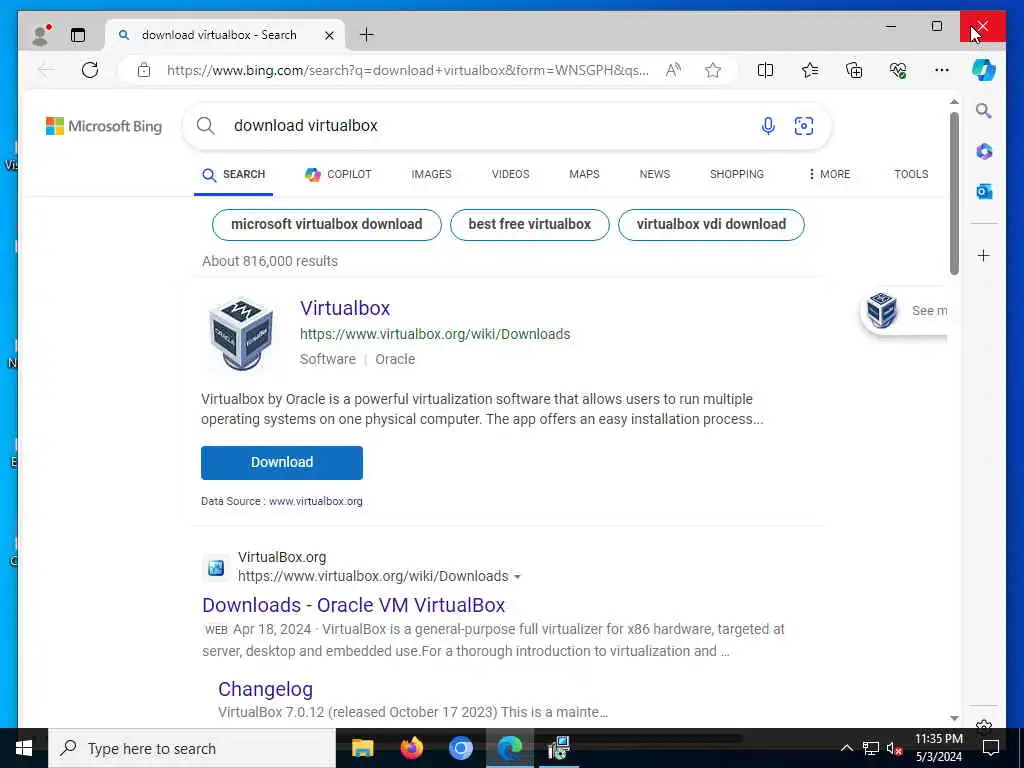1024x768 pixels.
Task: Open the Edge profile icon
Action: (x=40, y=35)
